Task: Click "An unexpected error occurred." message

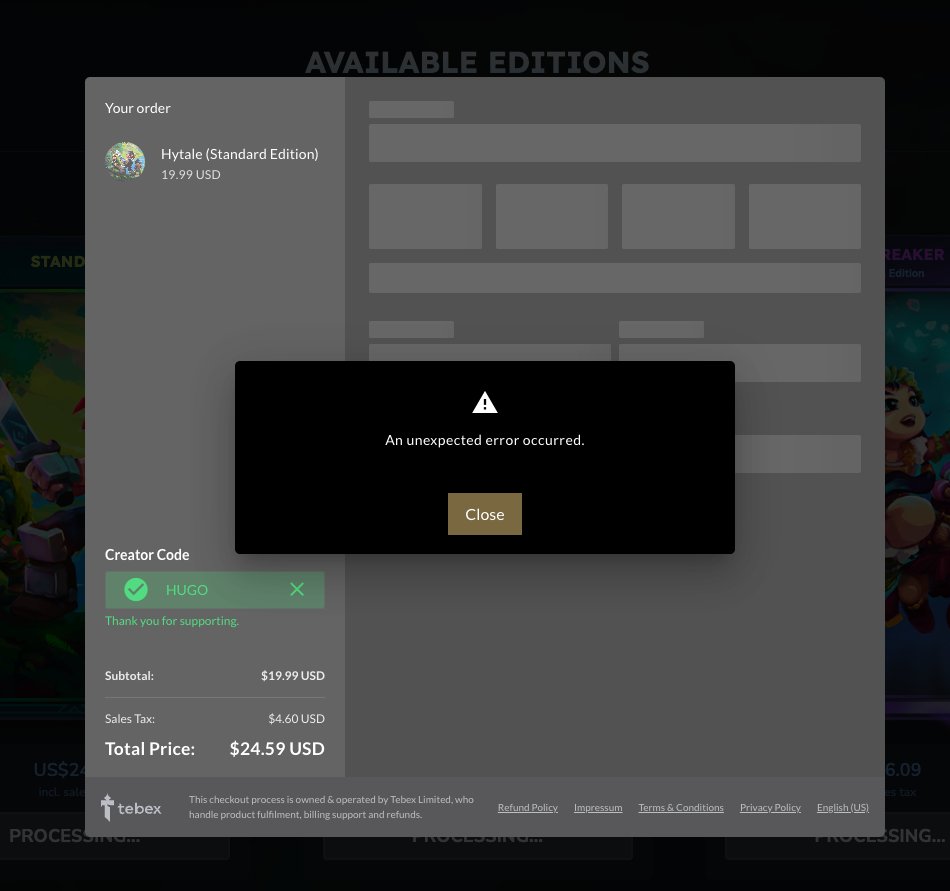Action: point(485,440)
